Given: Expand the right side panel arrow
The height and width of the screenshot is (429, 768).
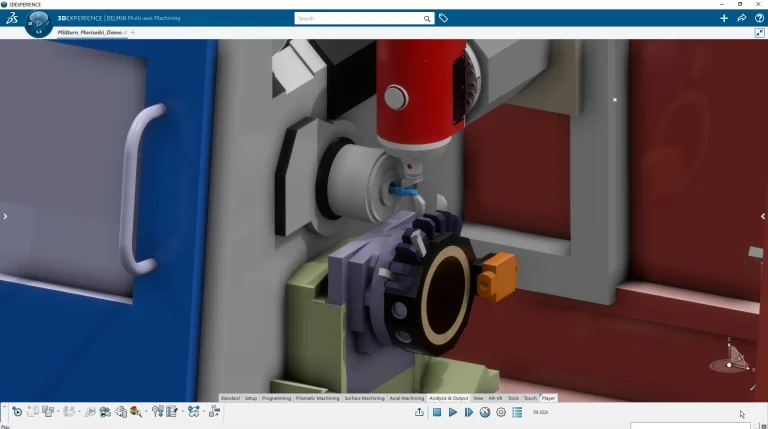Looking at the screenshot, I should tap(763, 216).
